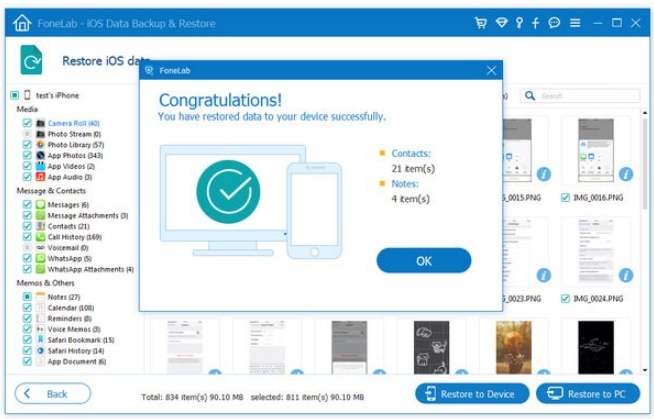
Task: Uncheck the IMG_0024.PNG checkbox
Action: coord(565,299)
